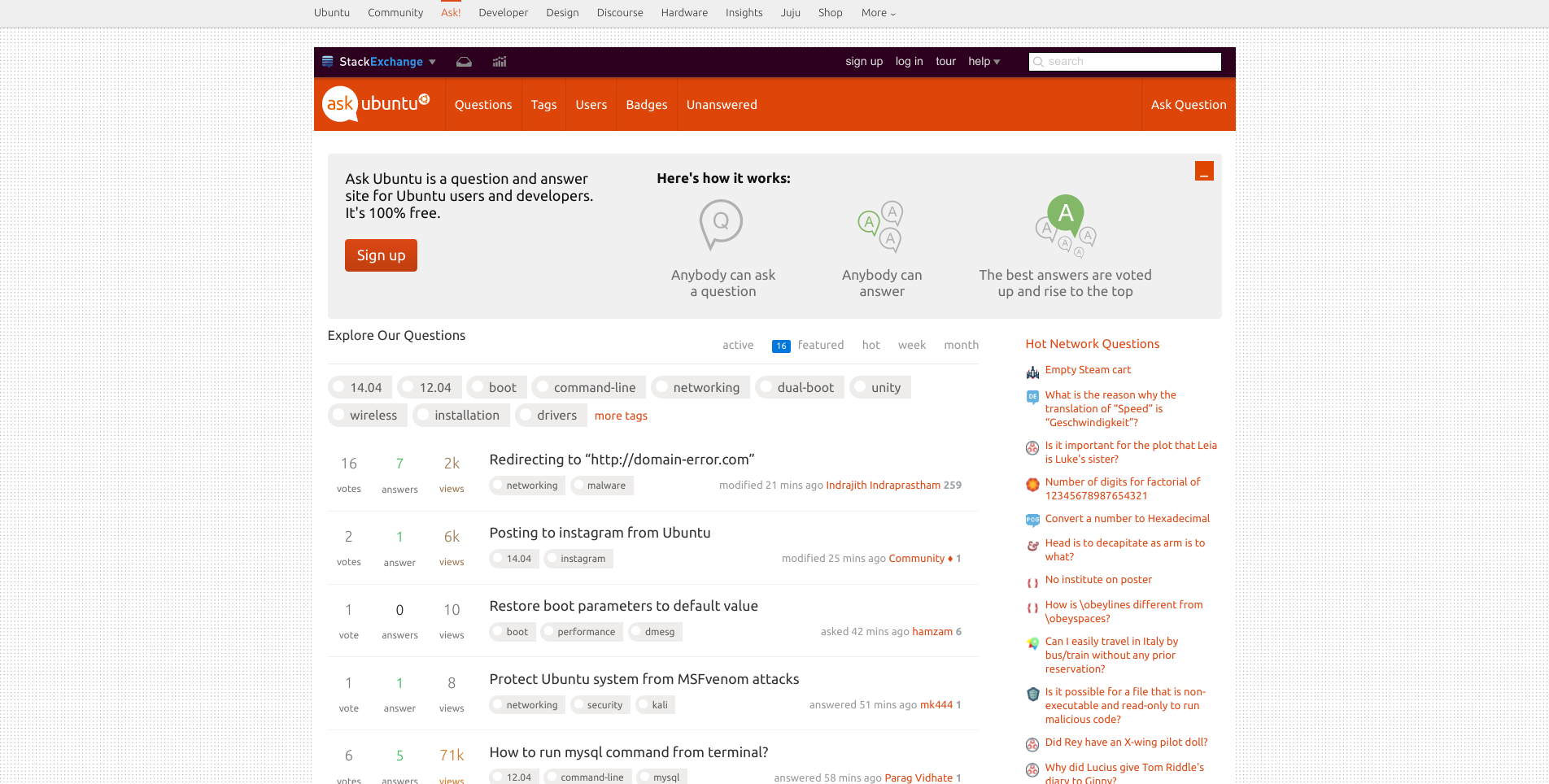Open 'Restore boot parameters to default value'

[x=623, y=606]
